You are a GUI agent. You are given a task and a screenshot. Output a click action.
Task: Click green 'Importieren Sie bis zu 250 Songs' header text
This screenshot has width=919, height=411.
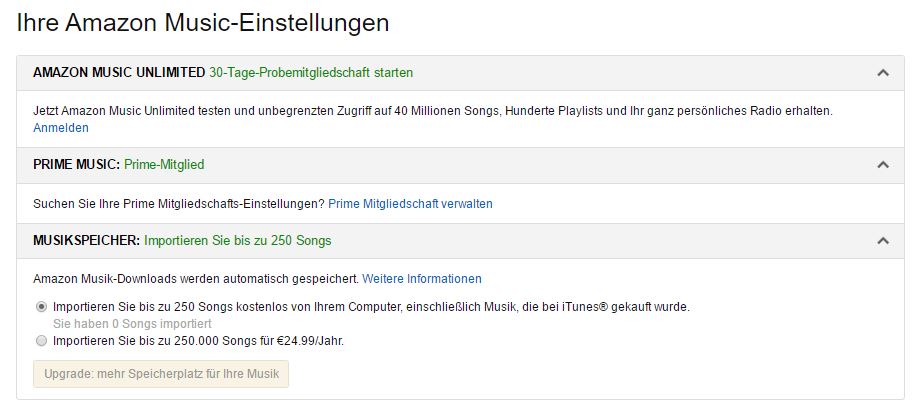coord(238,241)
